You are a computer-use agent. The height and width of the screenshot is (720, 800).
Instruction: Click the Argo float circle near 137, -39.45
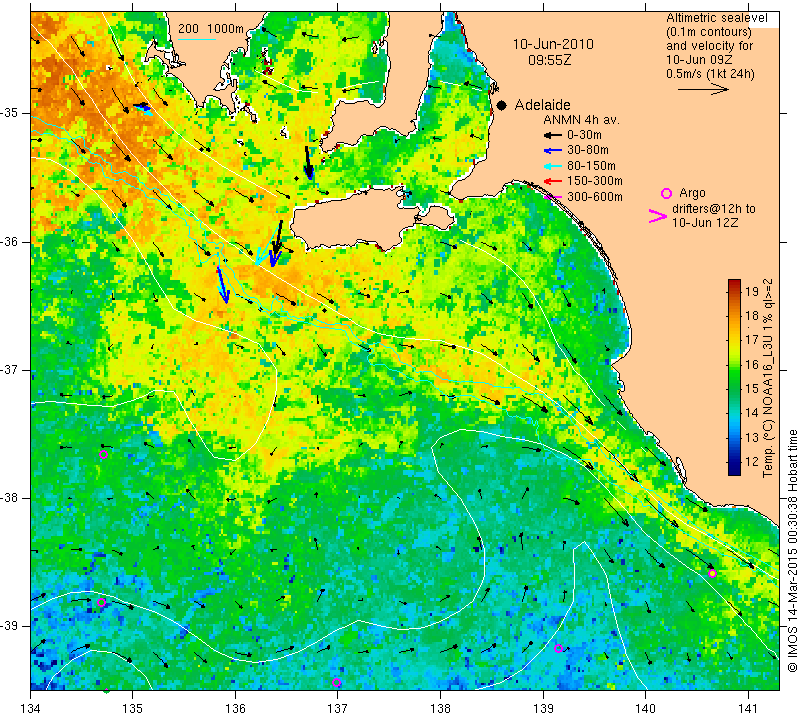coord(336,683)
